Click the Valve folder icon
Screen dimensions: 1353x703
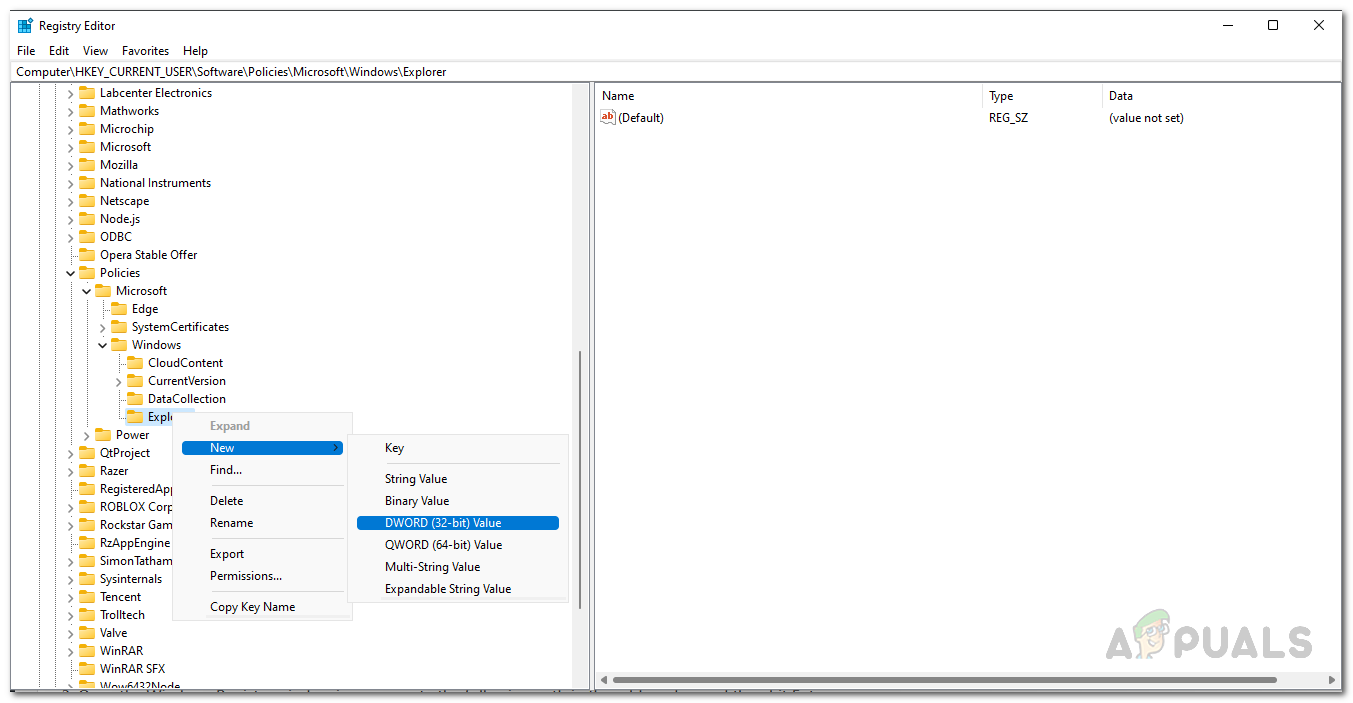87,633
